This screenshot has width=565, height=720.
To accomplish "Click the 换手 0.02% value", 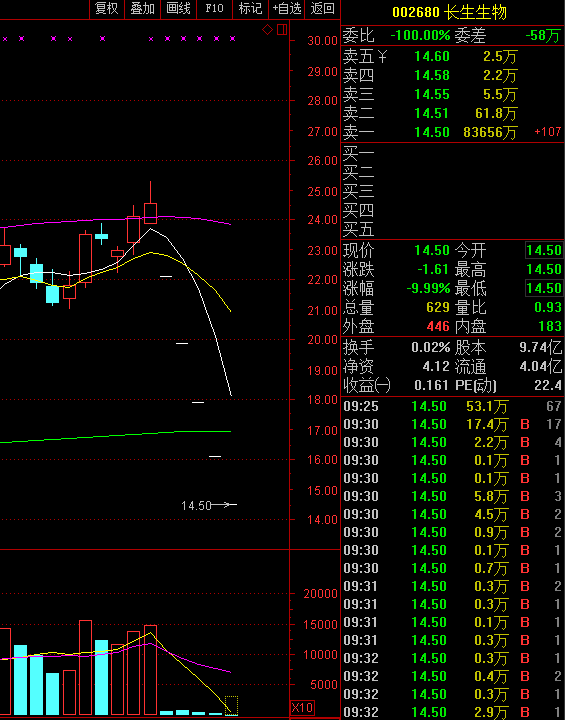I will (430, 348).
